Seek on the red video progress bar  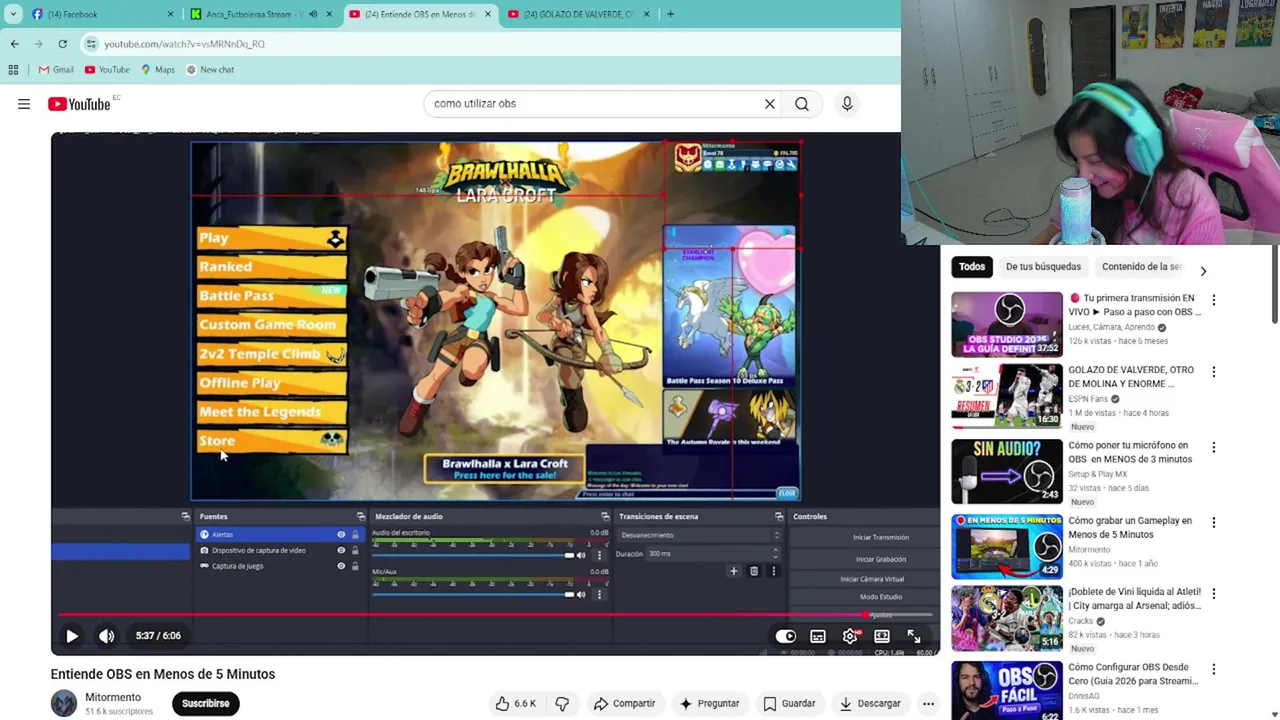point(495,615)
